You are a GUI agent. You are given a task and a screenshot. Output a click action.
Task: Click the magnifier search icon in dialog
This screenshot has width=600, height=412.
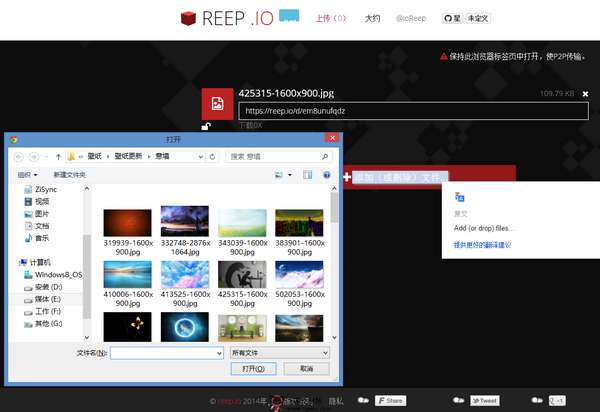pyautogui.click(x=325, y=156)
